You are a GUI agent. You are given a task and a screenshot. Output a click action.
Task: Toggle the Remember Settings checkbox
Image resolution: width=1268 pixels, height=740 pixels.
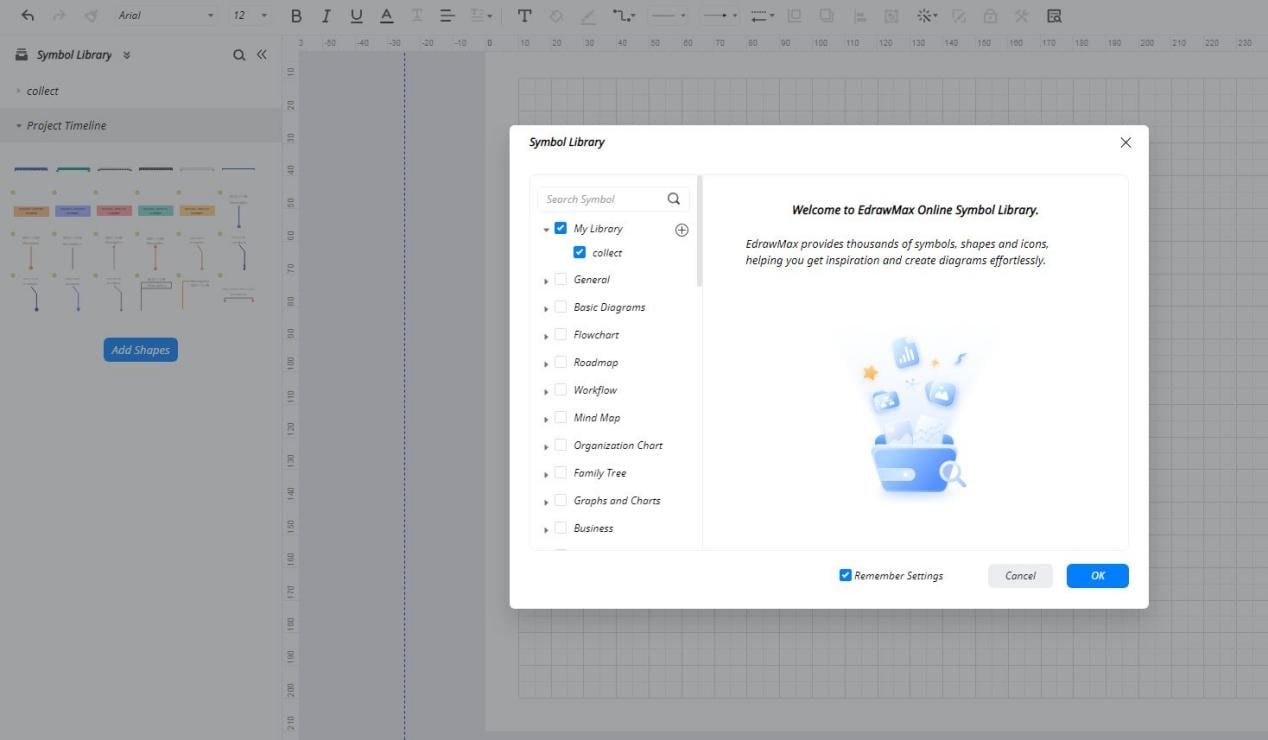click(x=845, y=575)
